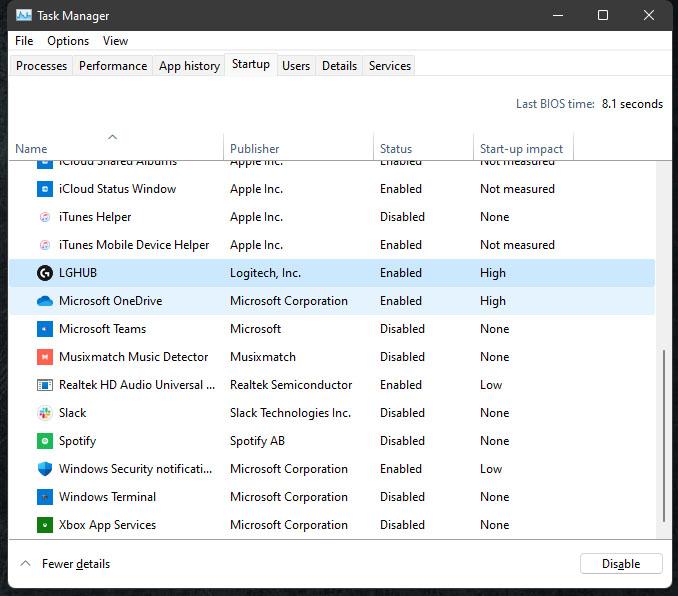
Task: Open the Options menu
Action: [68, 41]
